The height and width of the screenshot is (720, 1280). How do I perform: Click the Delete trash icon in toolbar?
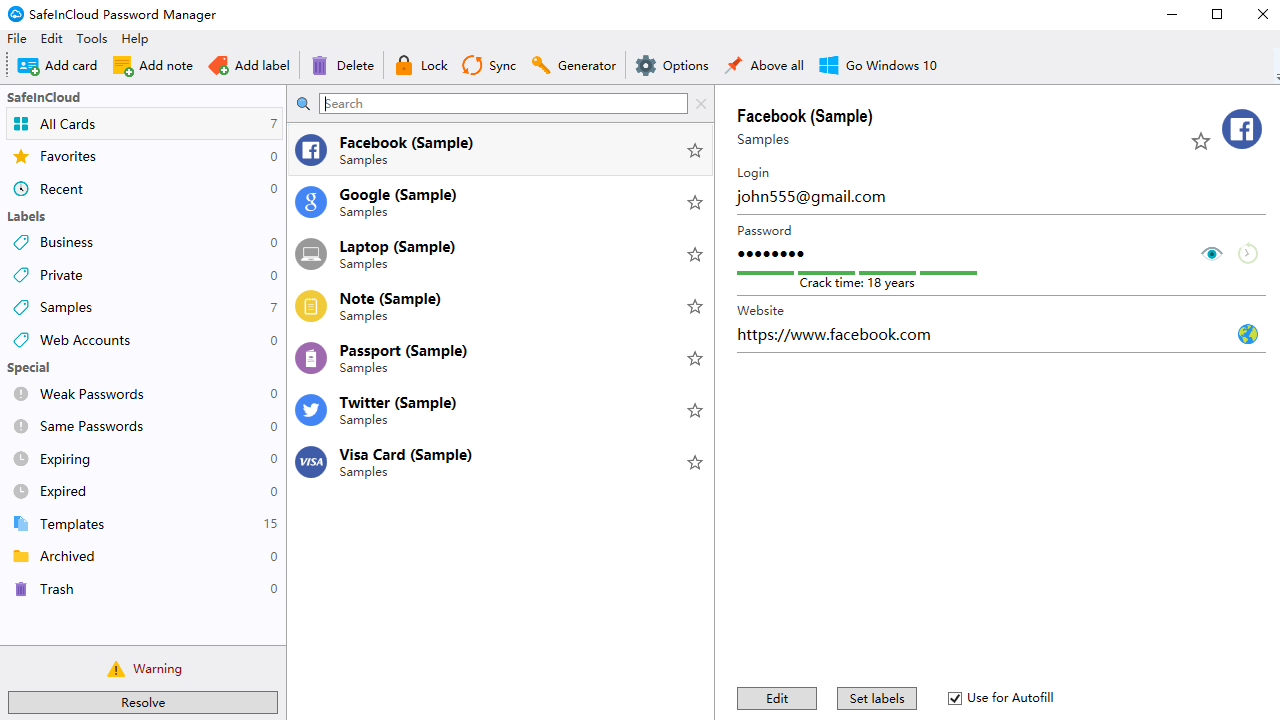(x=320, y=66)
